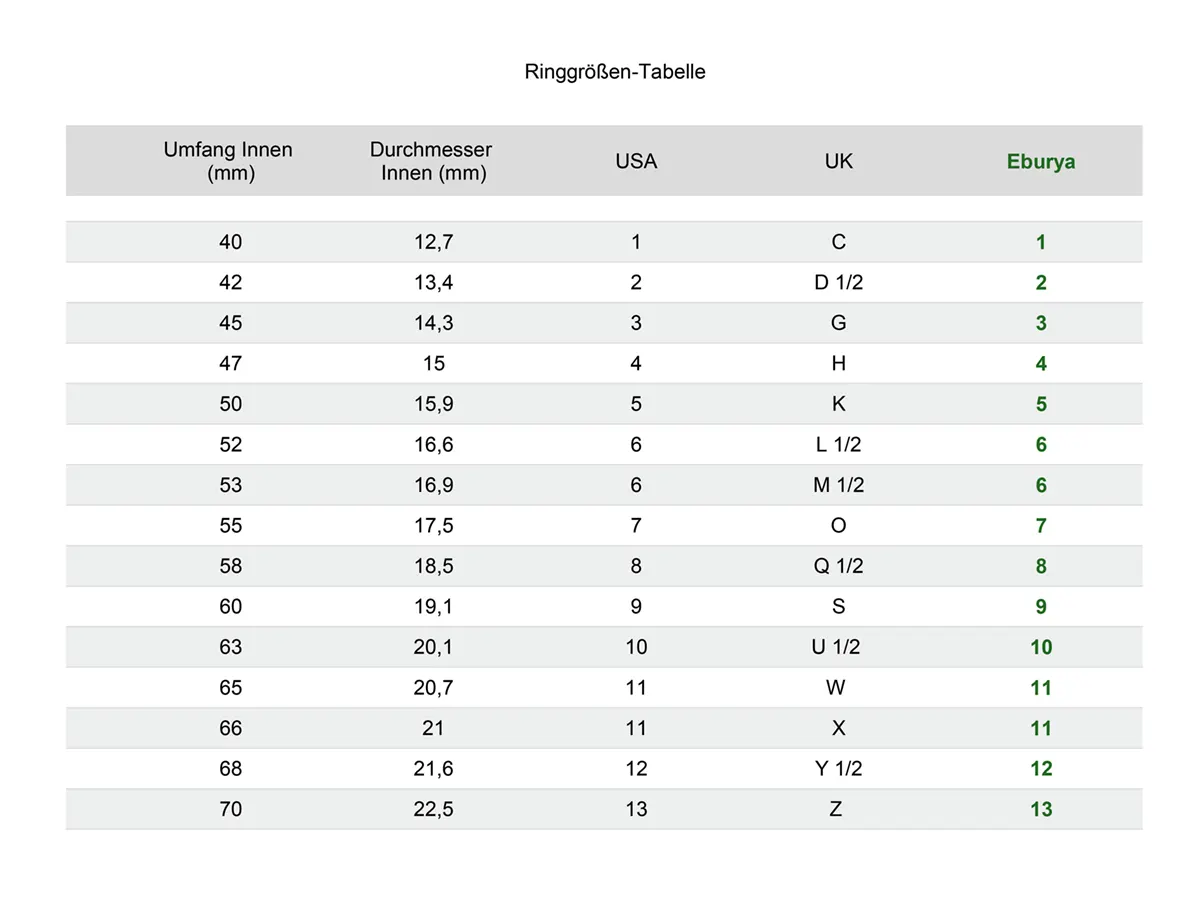Click UK size Q 1/2
Screen dimensions: 1200x918
point(838,566)
